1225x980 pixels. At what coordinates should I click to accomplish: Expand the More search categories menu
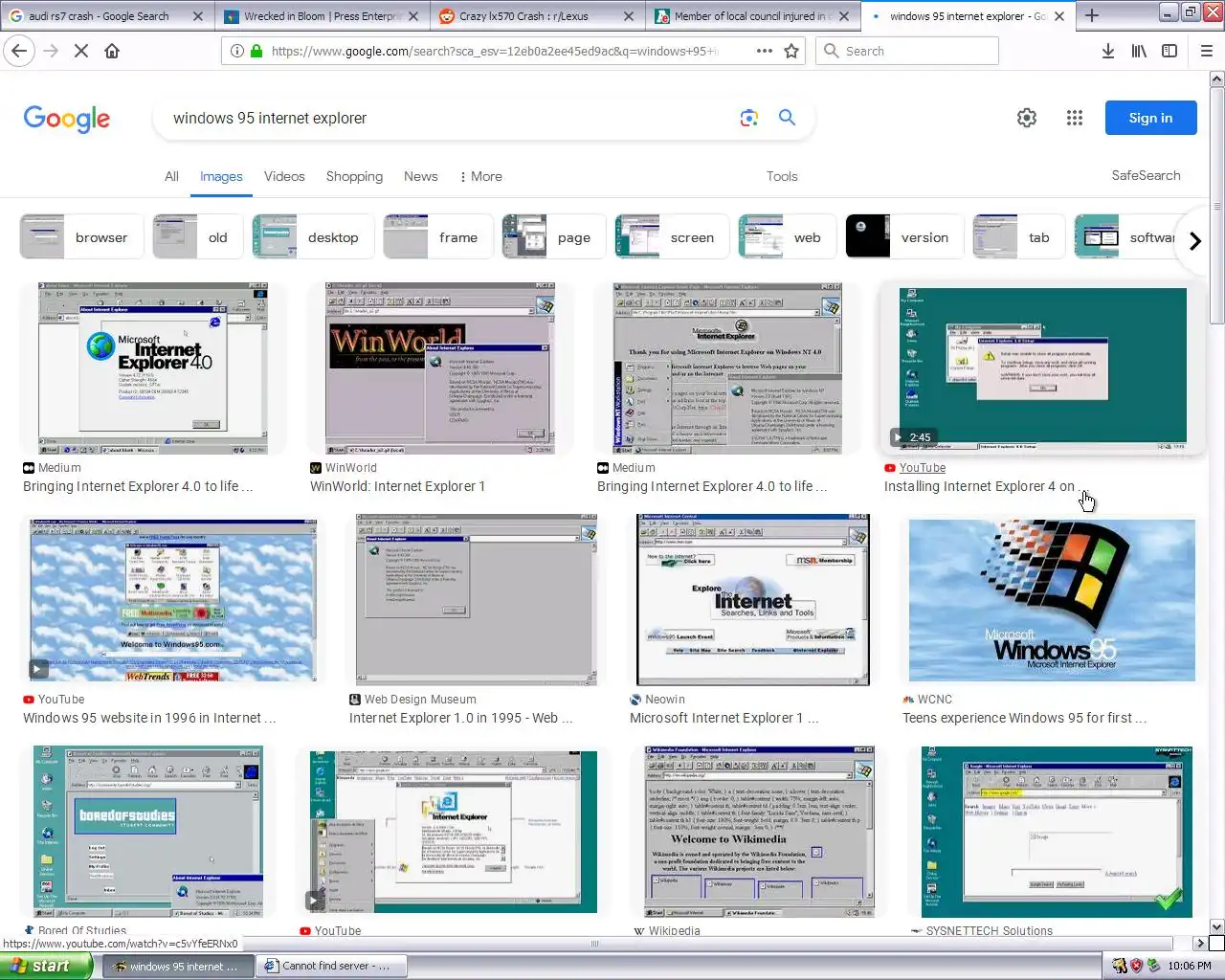click(481, 176)
